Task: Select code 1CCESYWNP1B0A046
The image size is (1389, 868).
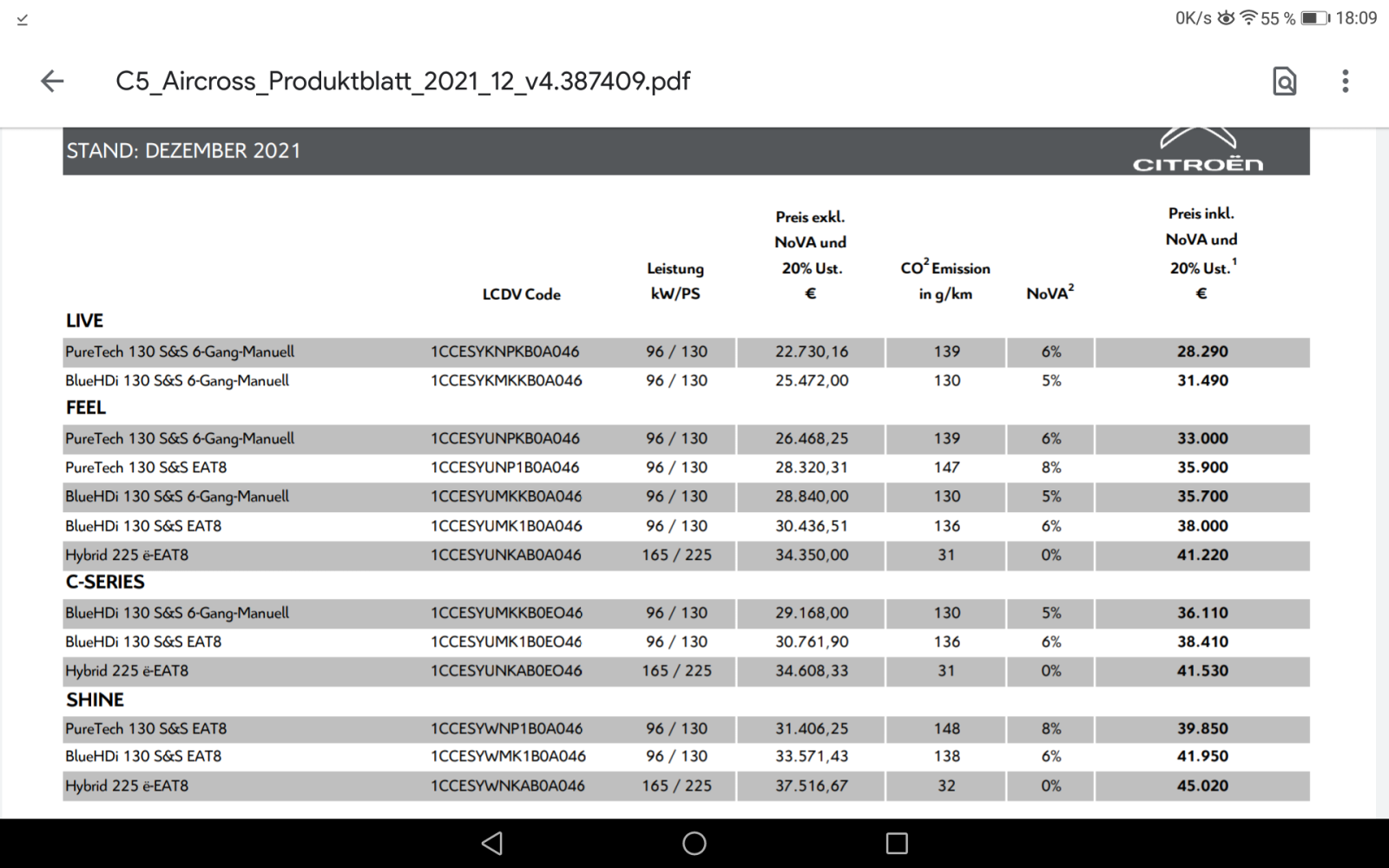Action: 506,729
